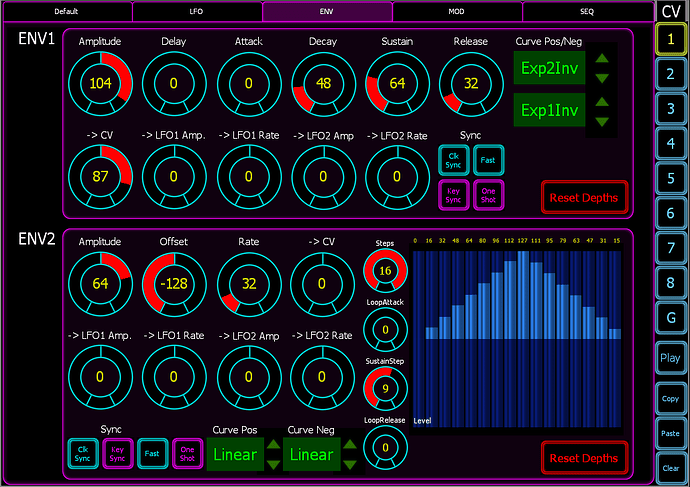Image resolution: width=690 pixels, height=487 pixels.
Task: Step ENV2 Curve Neg up arrow
Action: point(350,444)
